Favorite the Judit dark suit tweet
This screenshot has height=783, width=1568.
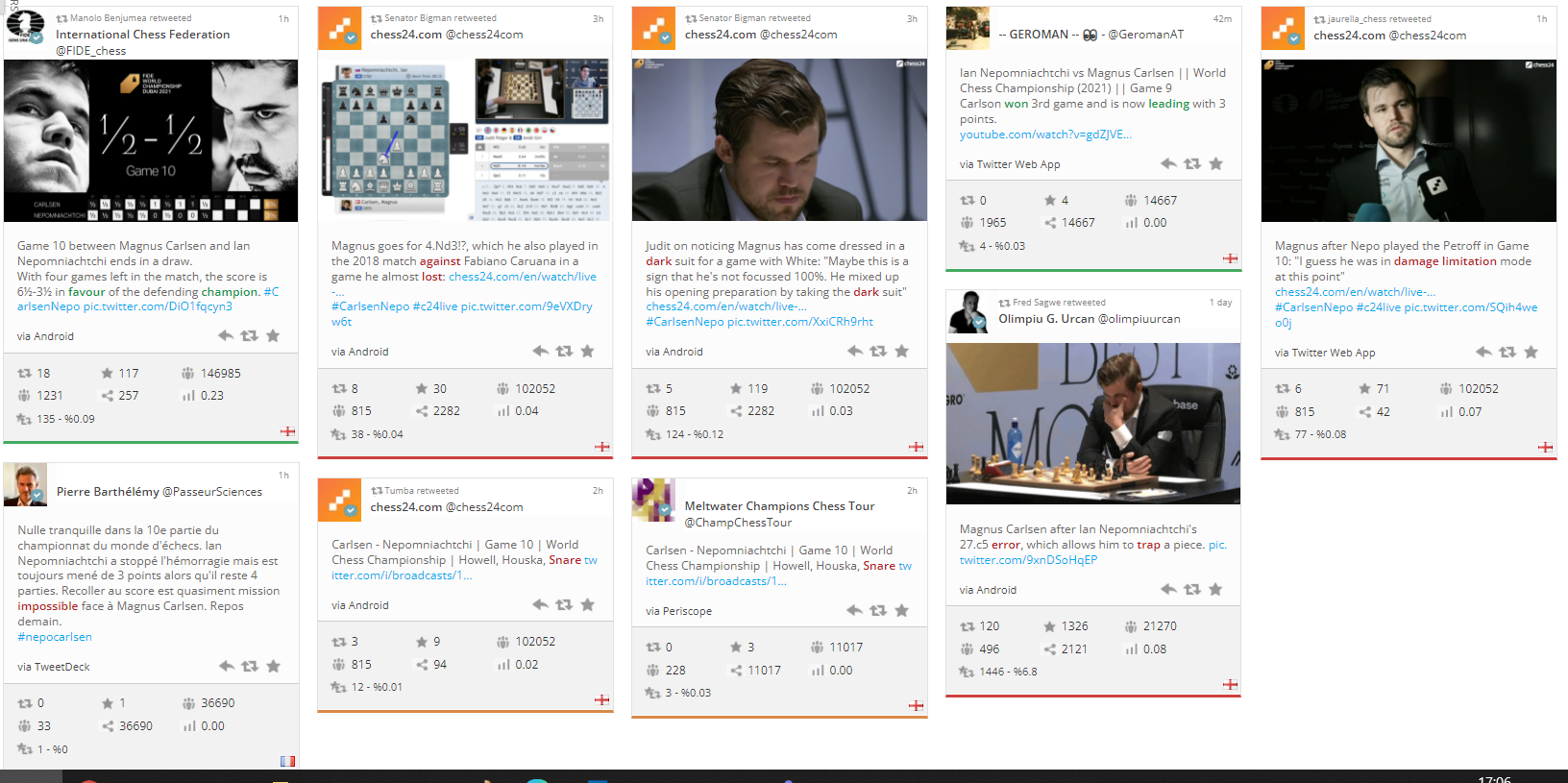pos(901,351)
